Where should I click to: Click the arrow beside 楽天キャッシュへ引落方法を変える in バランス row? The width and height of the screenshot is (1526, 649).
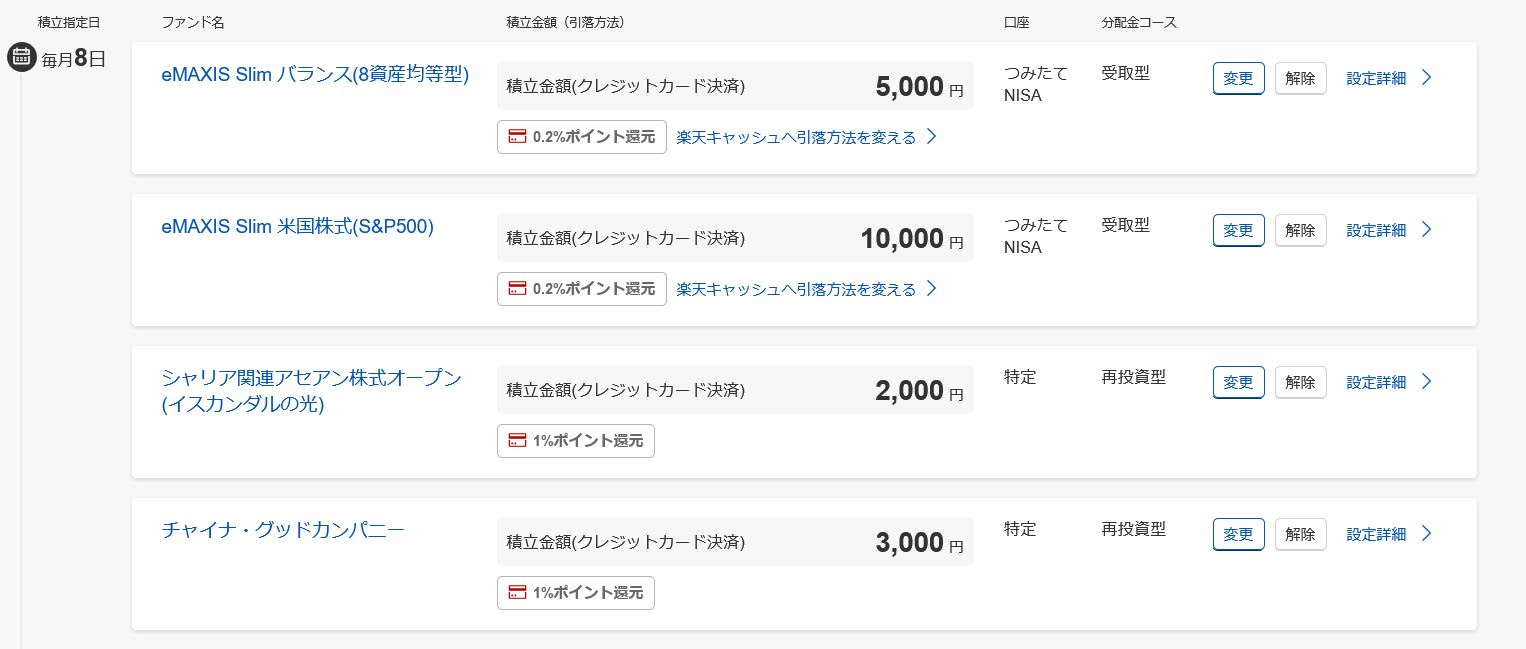click(931, 137)
